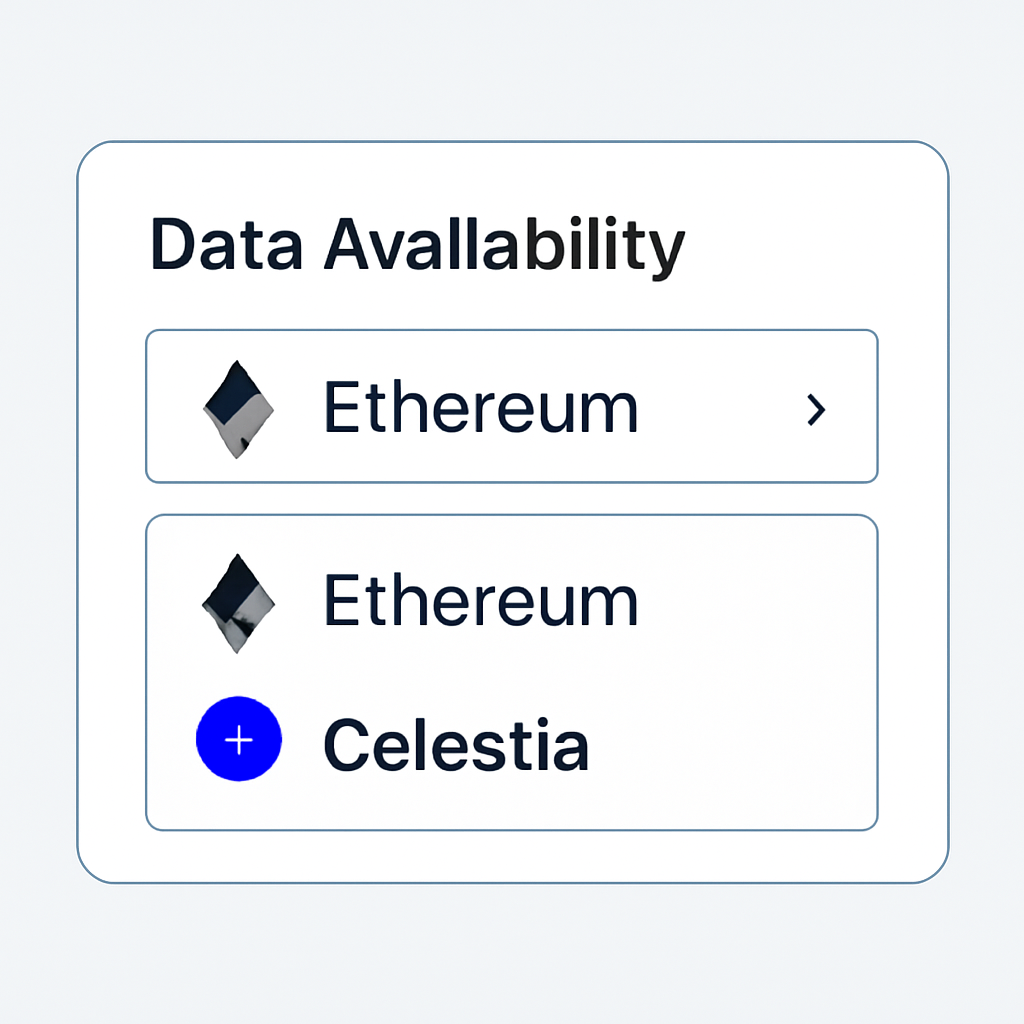
Task: Collapse the dropdown using the chevron
Action: click(x=817, y=409)
